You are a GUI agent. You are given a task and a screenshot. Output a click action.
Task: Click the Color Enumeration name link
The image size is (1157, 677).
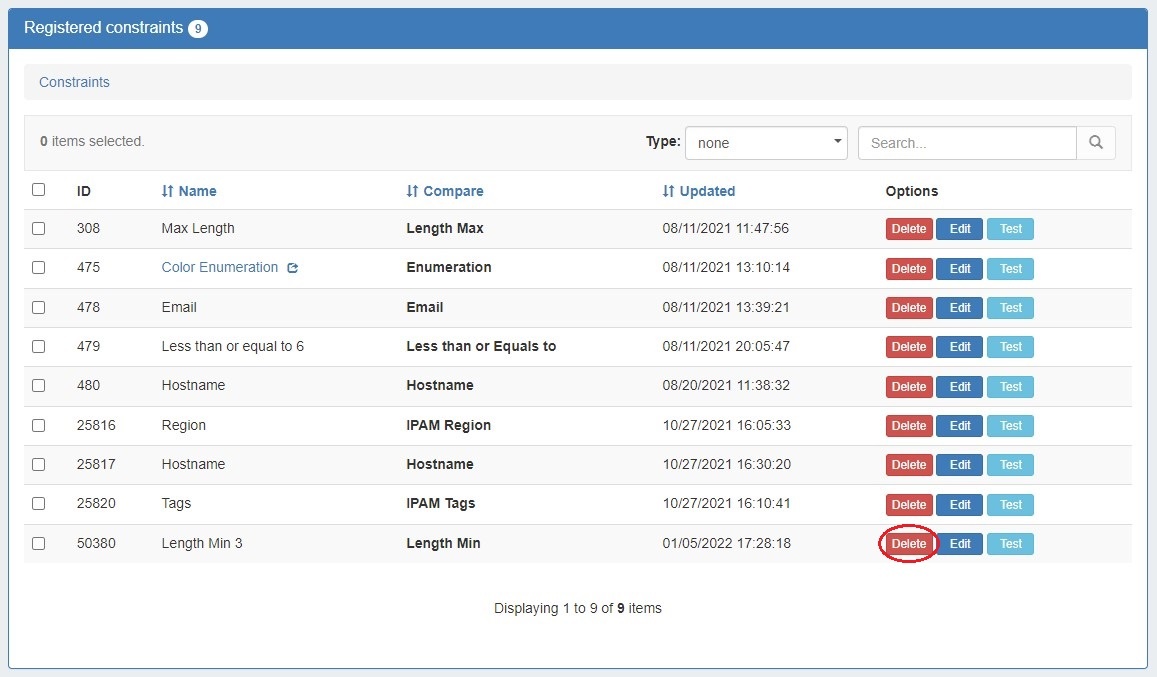tap(220, 267)
